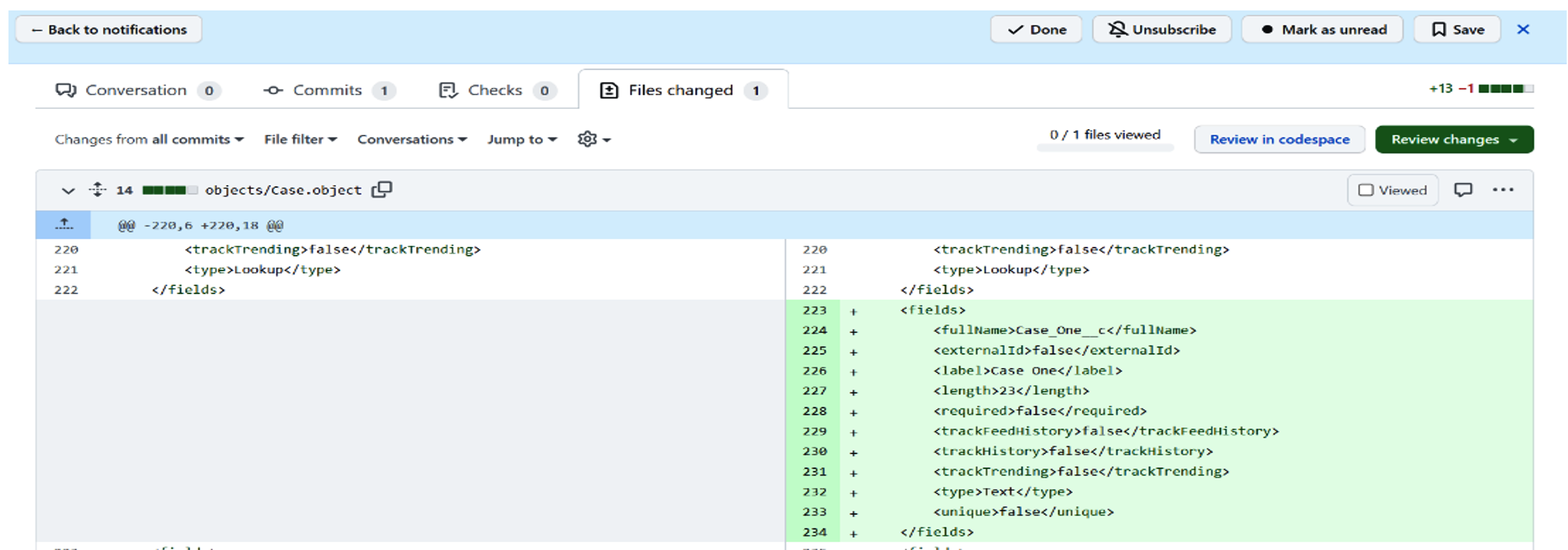Click Review in codespace button
This screenshot has width=1568, height=550.
[x=1279, y=139]
